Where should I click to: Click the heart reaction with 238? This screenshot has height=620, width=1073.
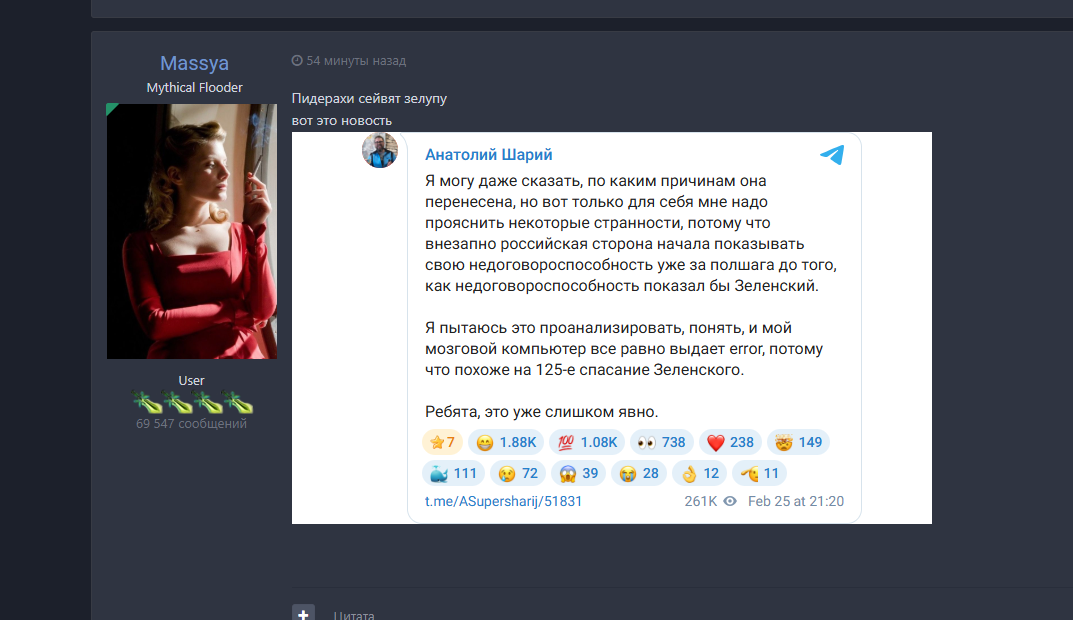point(730,443)
